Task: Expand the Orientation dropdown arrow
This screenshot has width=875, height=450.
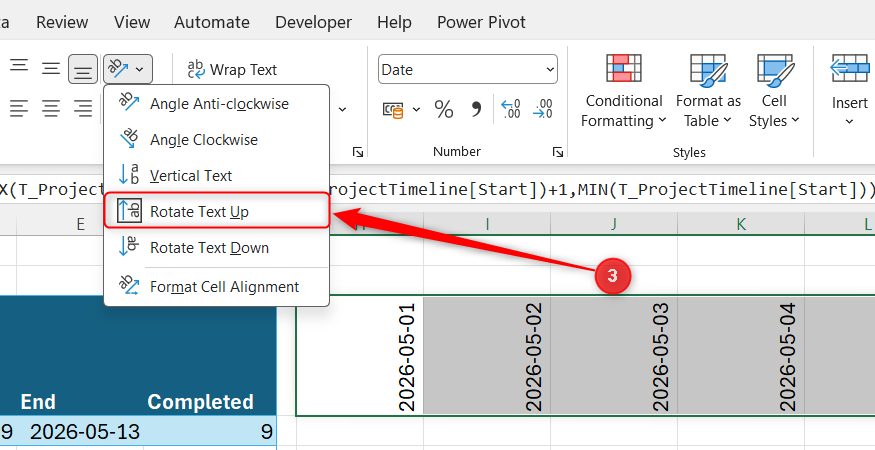Action: click(140, 69)
